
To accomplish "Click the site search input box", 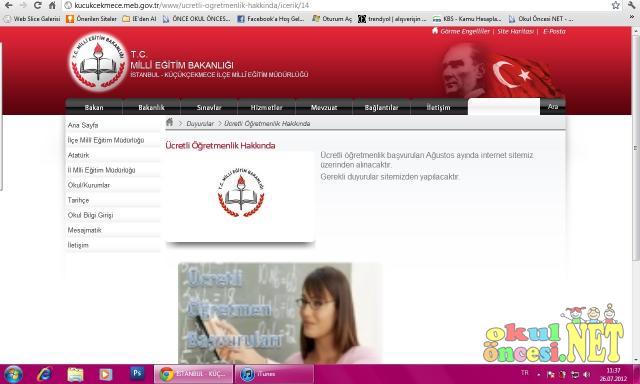I will [x=504, y=107].
